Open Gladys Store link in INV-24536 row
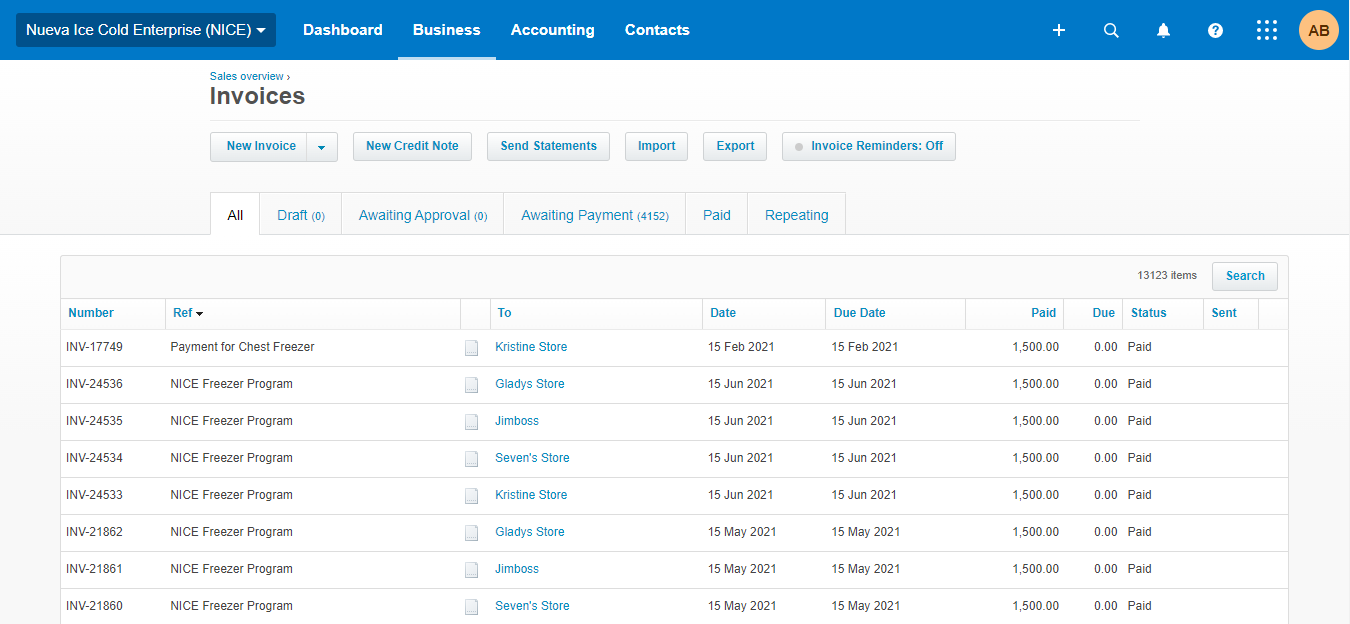This screenshot has width=1350, height=624. tap(530, 384)
